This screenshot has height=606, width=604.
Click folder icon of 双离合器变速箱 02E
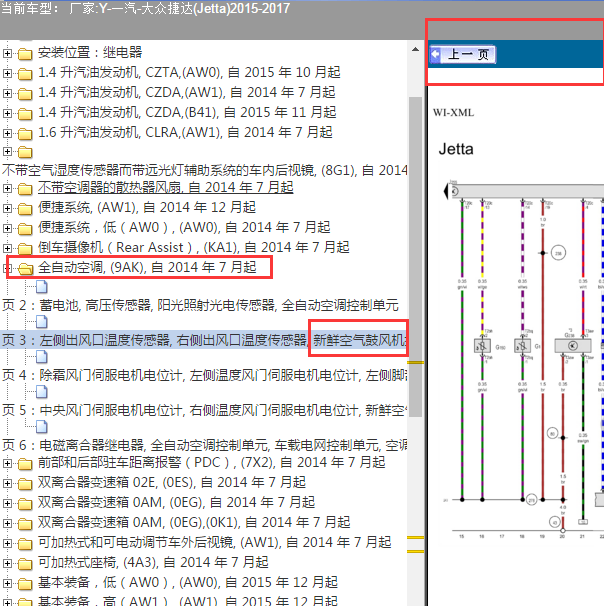click(25, 483)
